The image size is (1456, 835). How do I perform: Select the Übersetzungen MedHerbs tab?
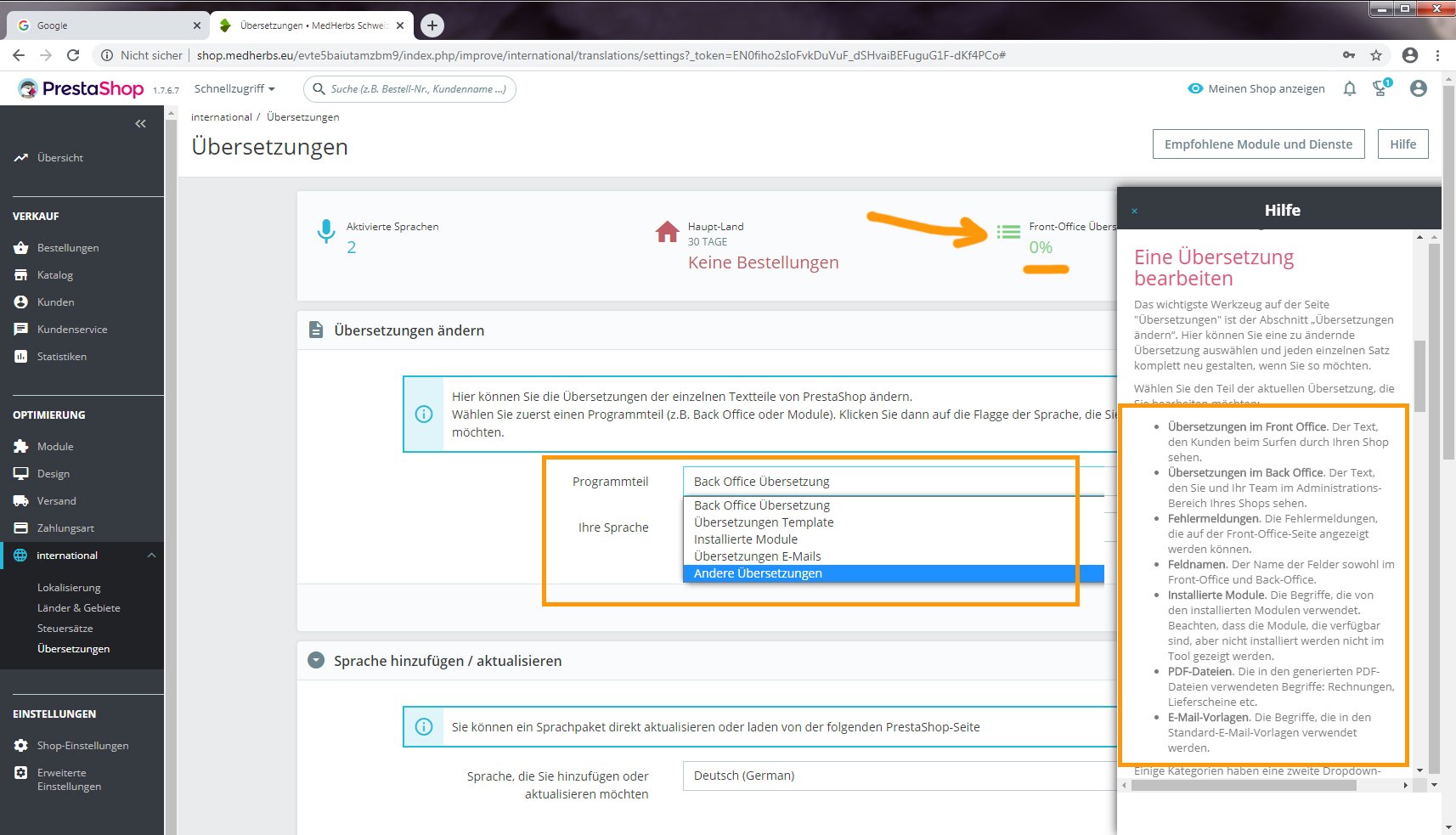(312, 25)
